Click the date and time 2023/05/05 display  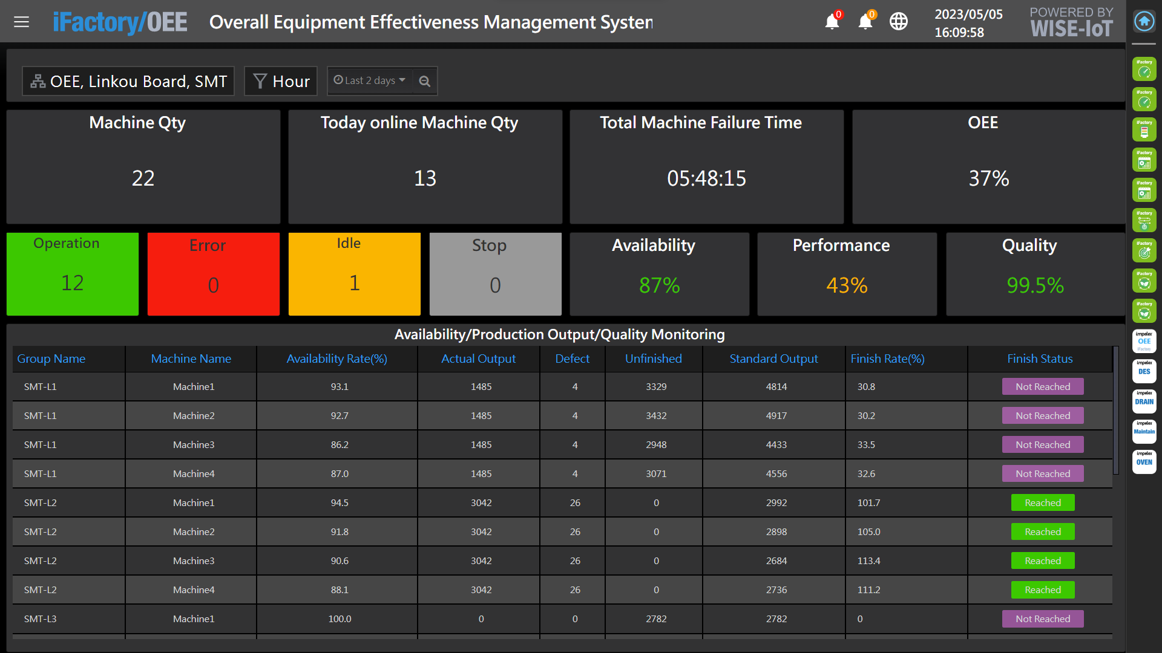tap(968, 23)
